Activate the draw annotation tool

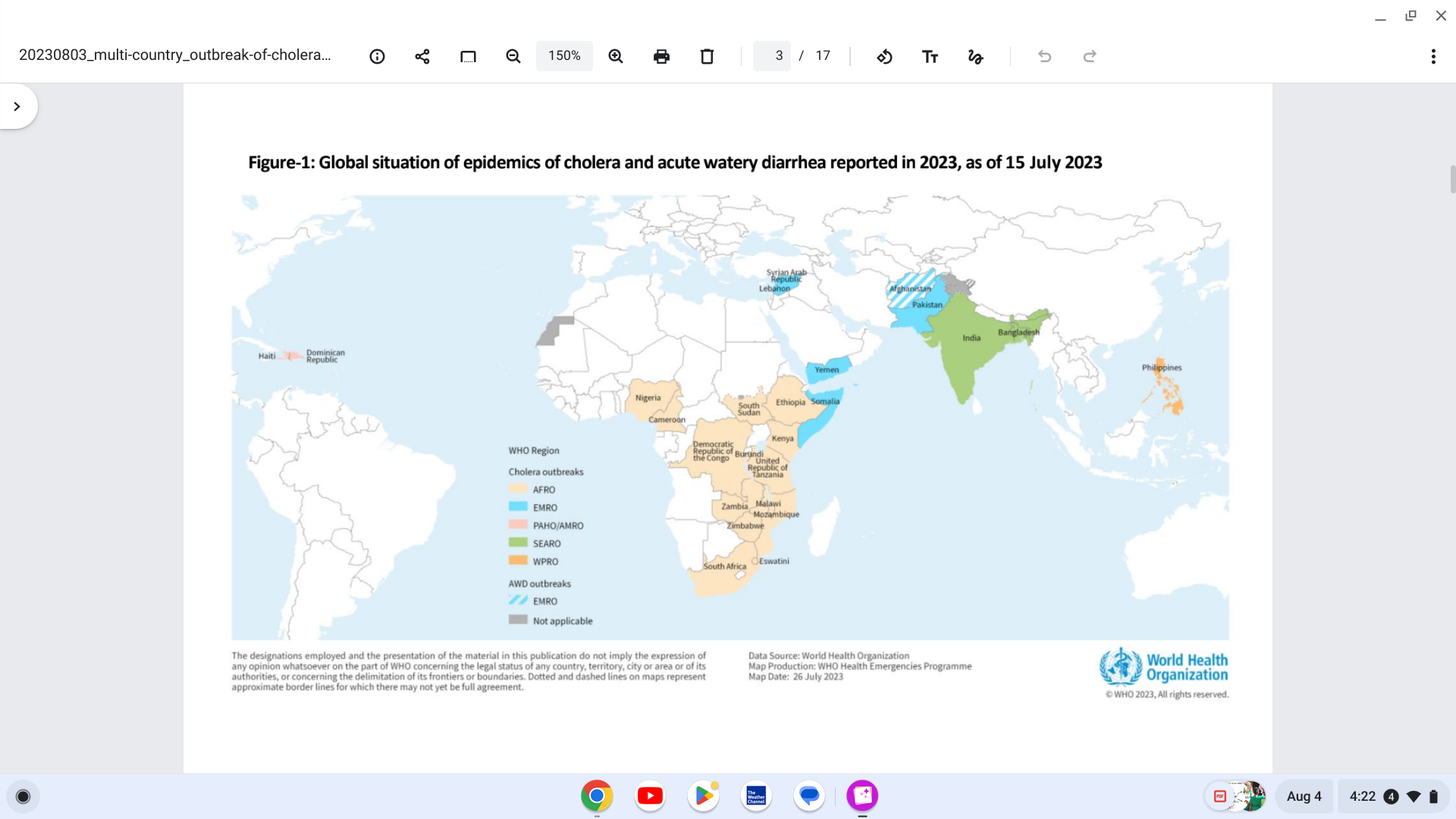[x=975, y=56]
